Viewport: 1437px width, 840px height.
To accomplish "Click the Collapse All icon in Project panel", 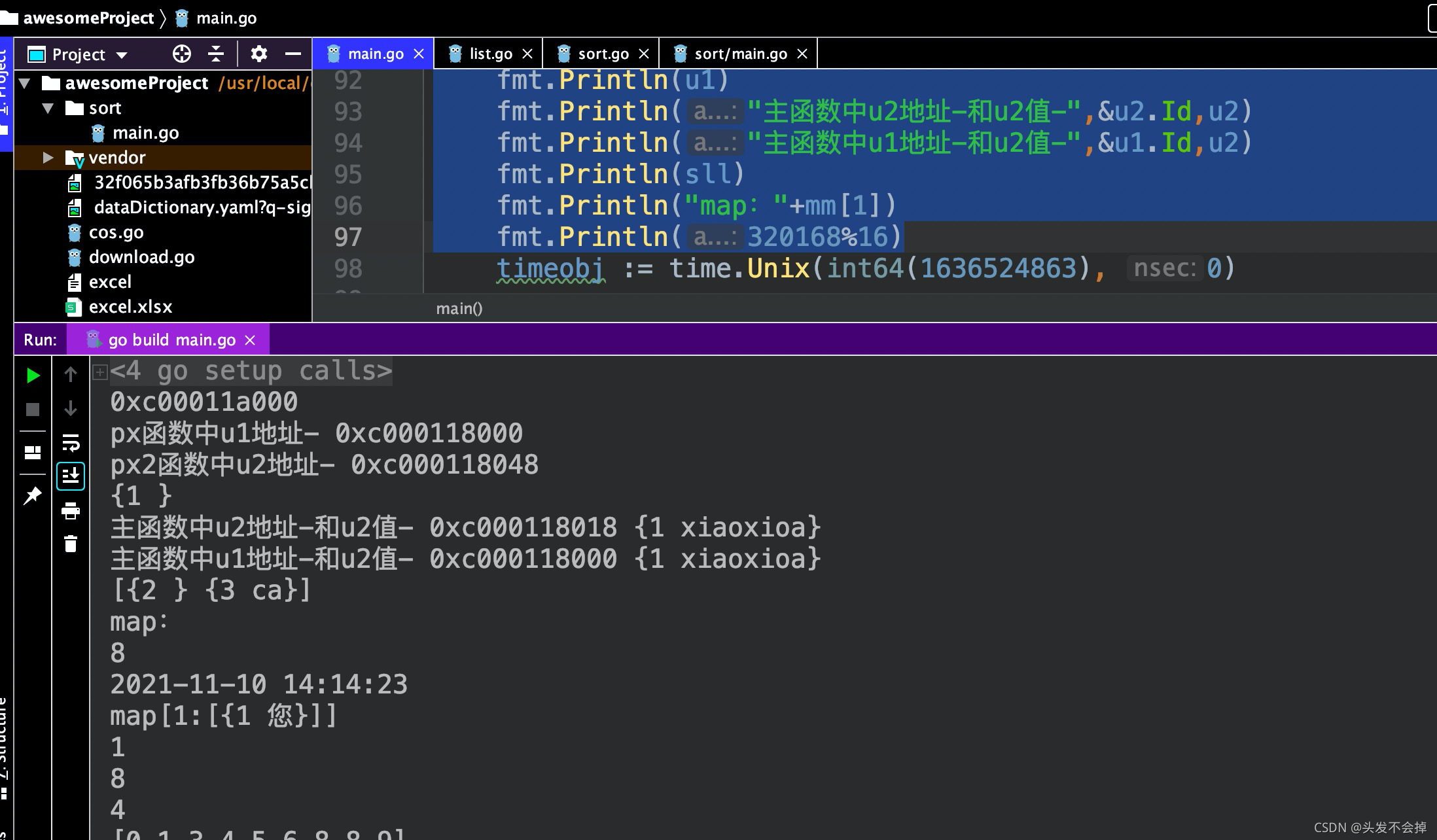I will click(215, 54).
